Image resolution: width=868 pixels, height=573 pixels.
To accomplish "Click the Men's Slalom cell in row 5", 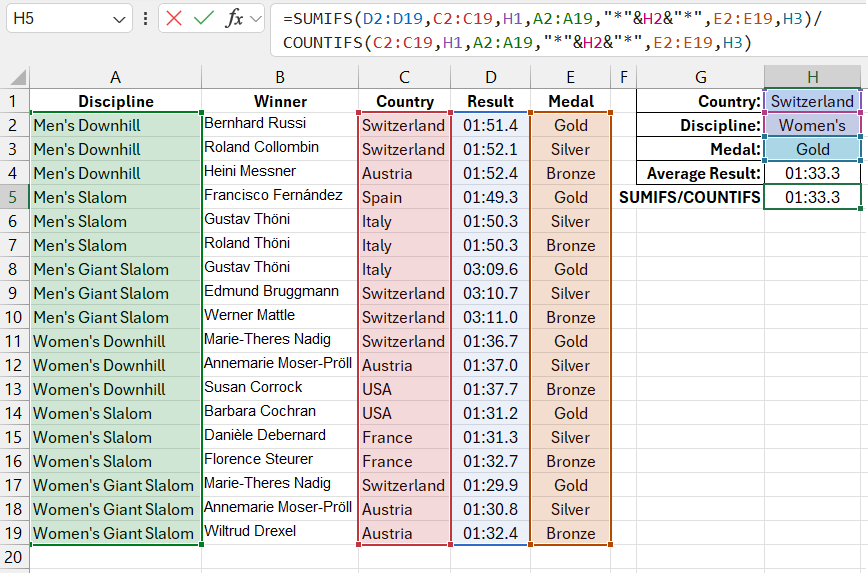I will click(115, 197).
